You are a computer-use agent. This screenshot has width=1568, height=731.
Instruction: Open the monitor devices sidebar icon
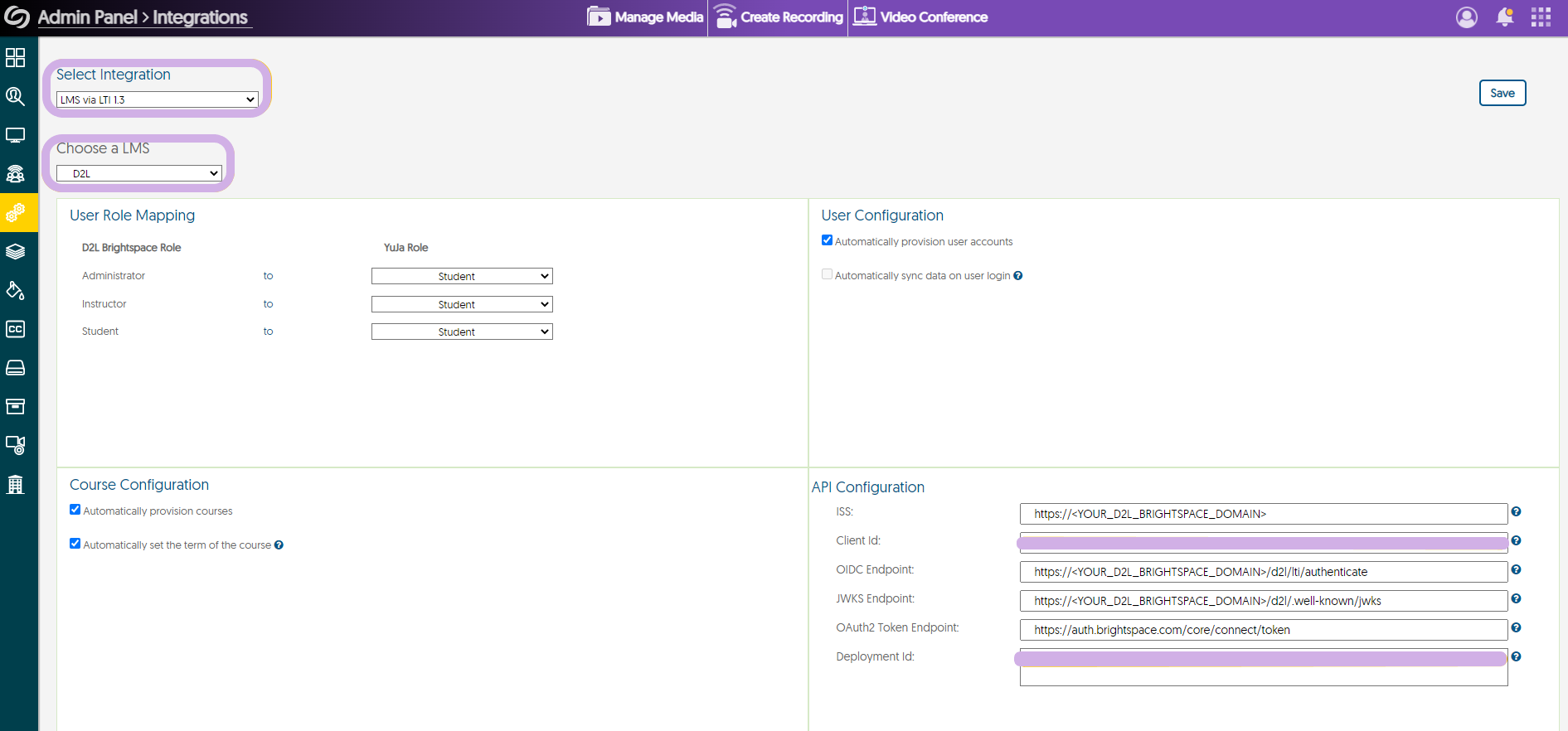tap(15, 135)
